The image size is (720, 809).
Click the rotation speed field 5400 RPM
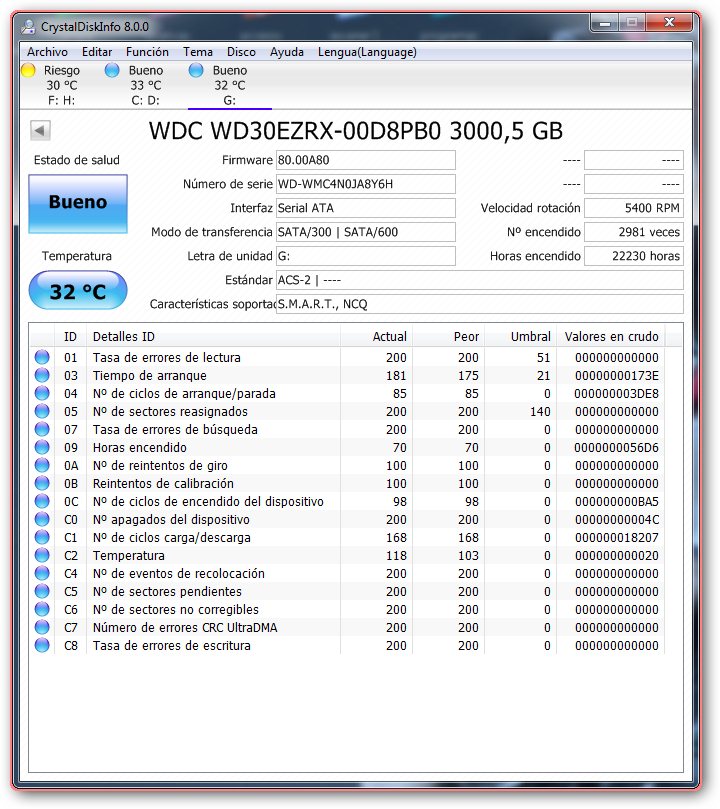(x=634, y=208)
